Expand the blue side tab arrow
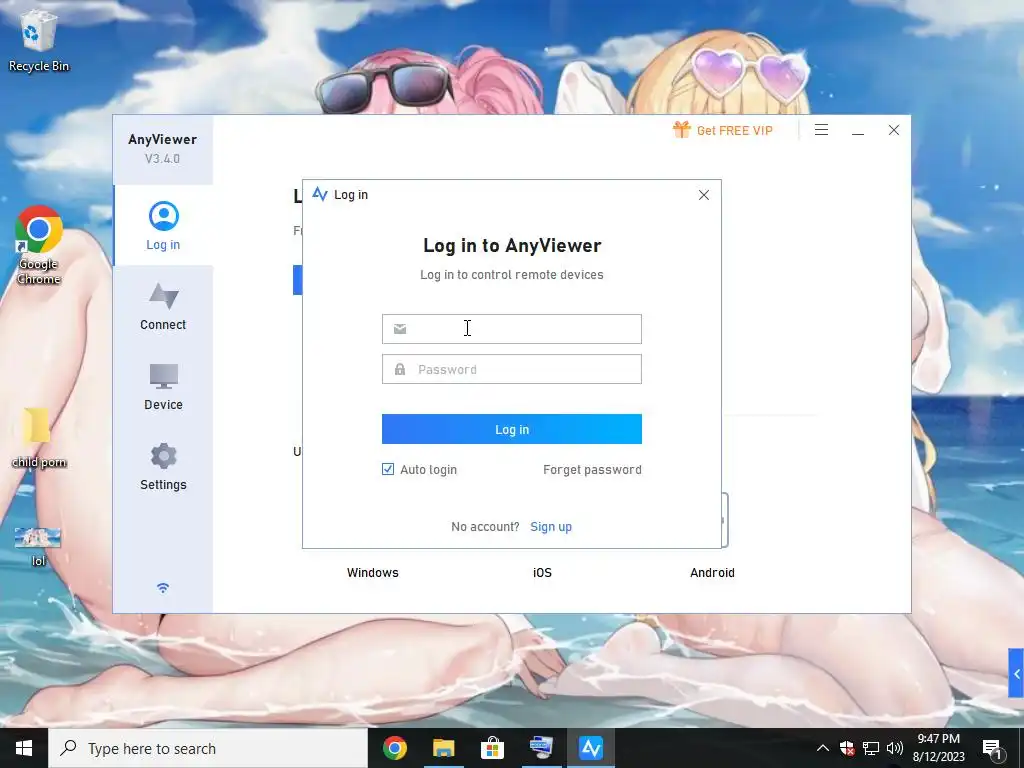This screenshot has width=1024, height=768. pos(1016,673)
